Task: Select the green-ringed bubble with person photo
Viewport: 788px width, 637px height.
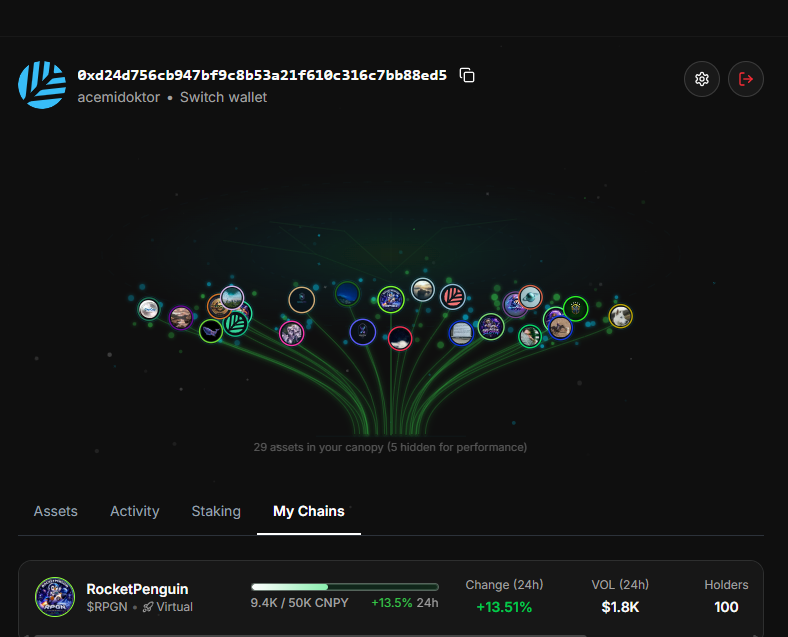Action: coord(530,336)
